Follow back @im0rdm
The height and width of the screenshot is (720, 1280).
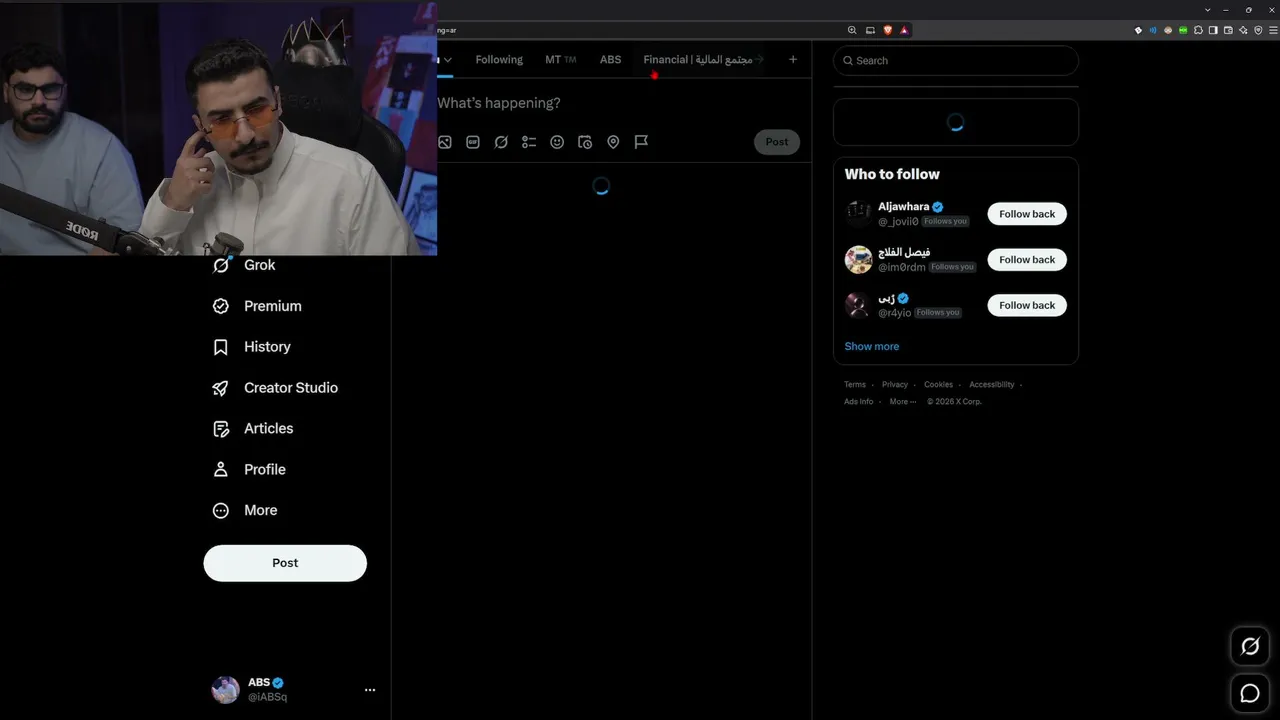pyautogui.click(x=1027, y=260)
